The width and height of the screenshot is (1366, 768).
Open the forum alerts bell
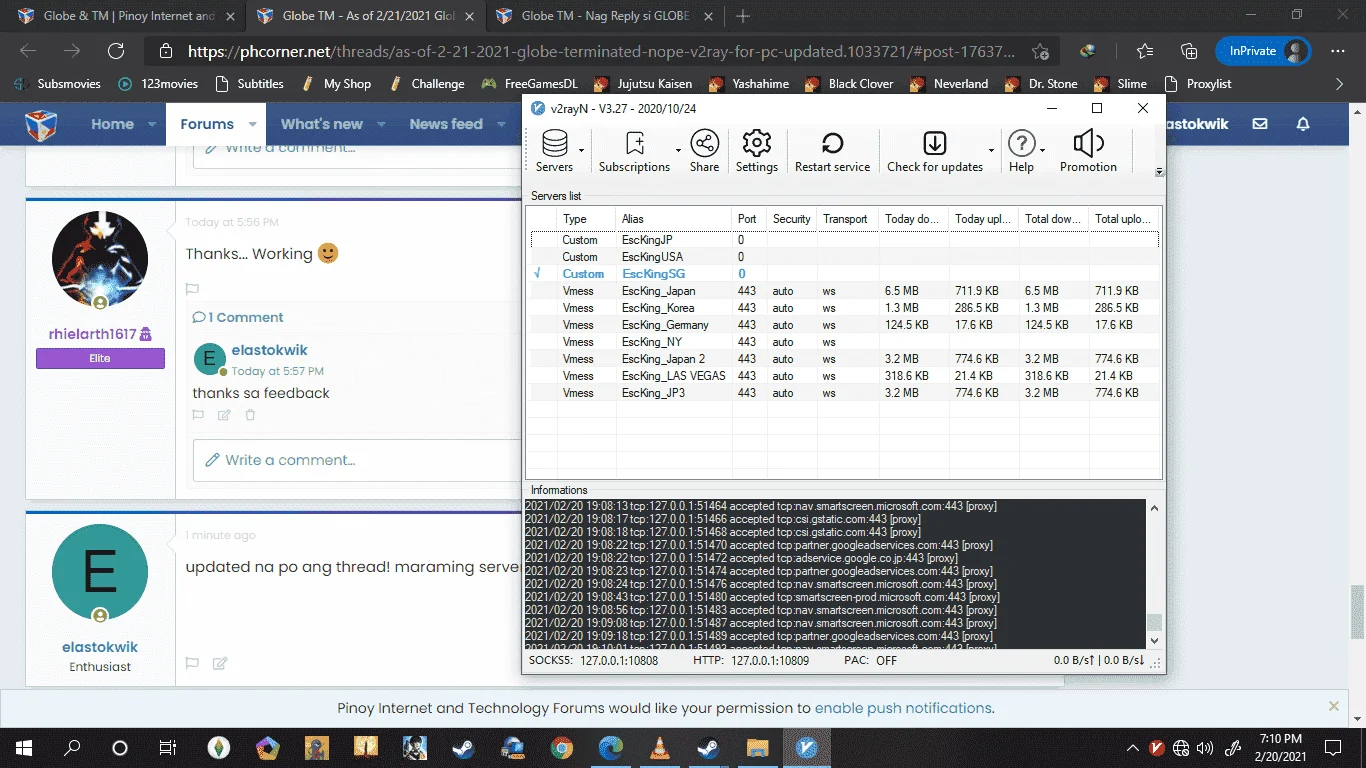(x=1303, y=124)
